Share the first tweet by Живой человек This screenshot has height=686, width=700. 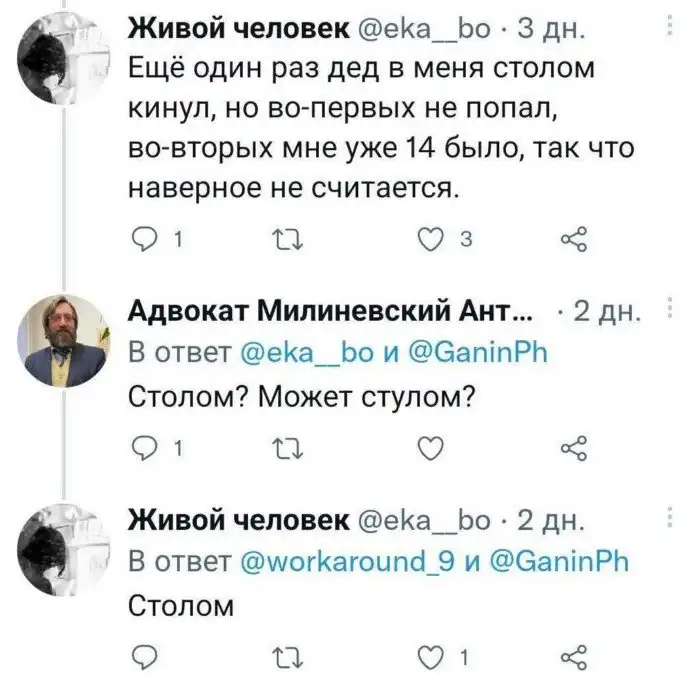click(571, 239)
